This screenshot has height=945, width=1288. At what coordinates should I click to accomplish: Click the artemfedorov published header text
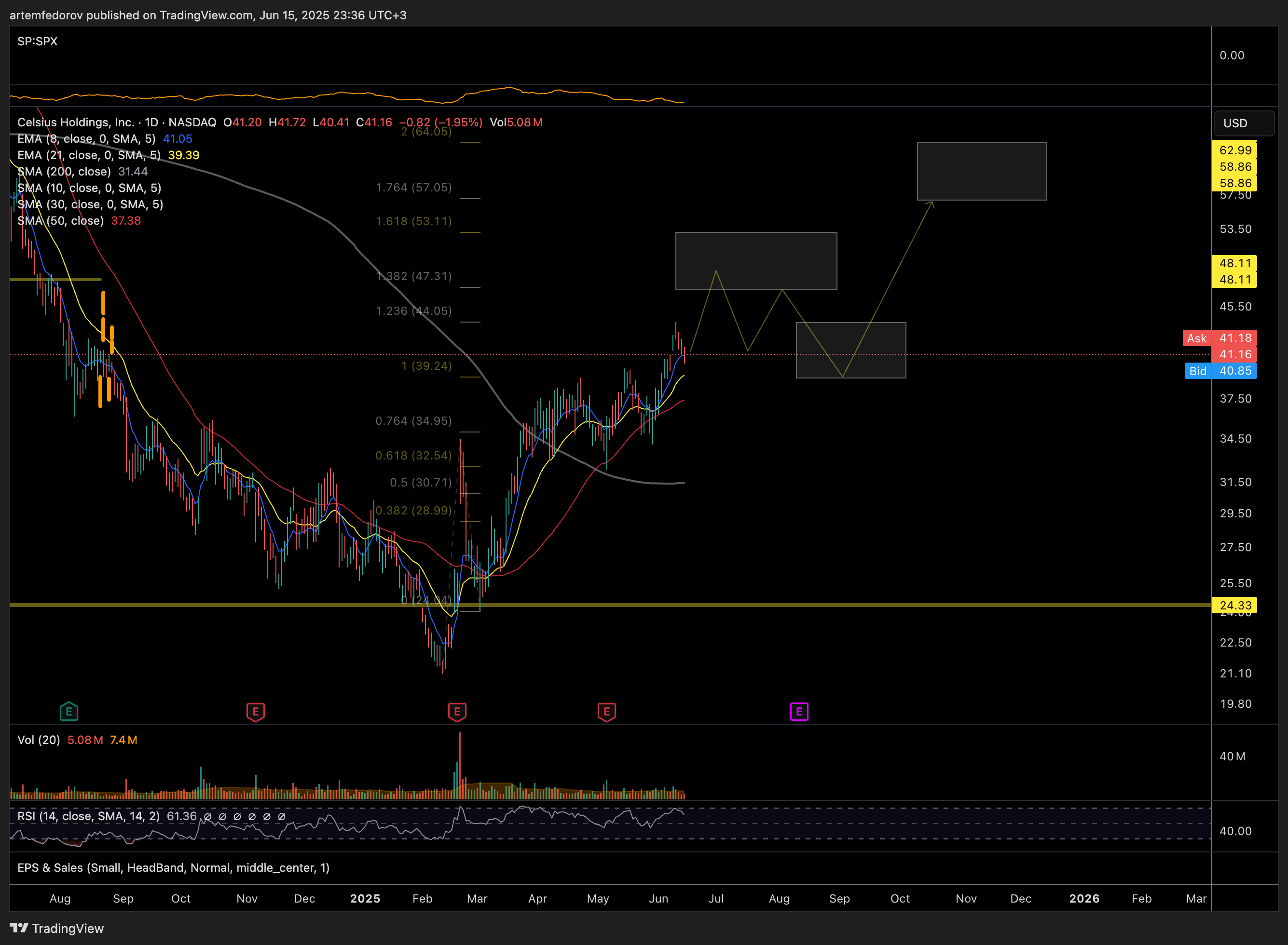(208, 15)
